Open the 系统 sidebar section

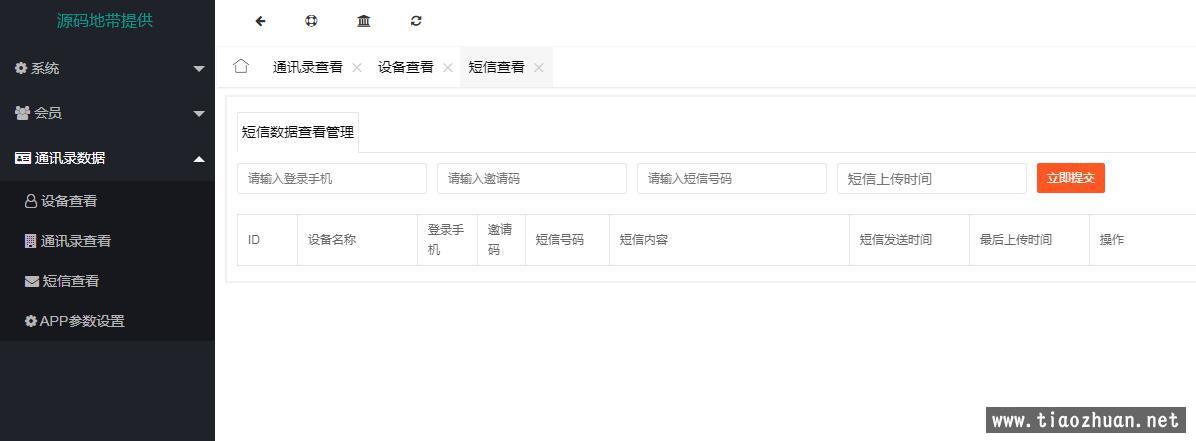[x=108, y=69]
